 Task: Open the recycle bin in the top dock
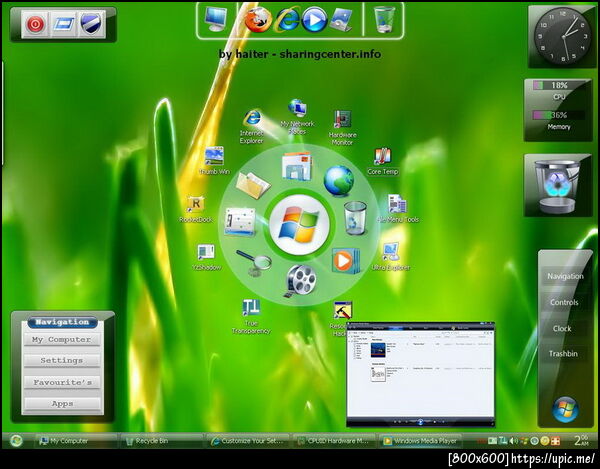point(384,19)
